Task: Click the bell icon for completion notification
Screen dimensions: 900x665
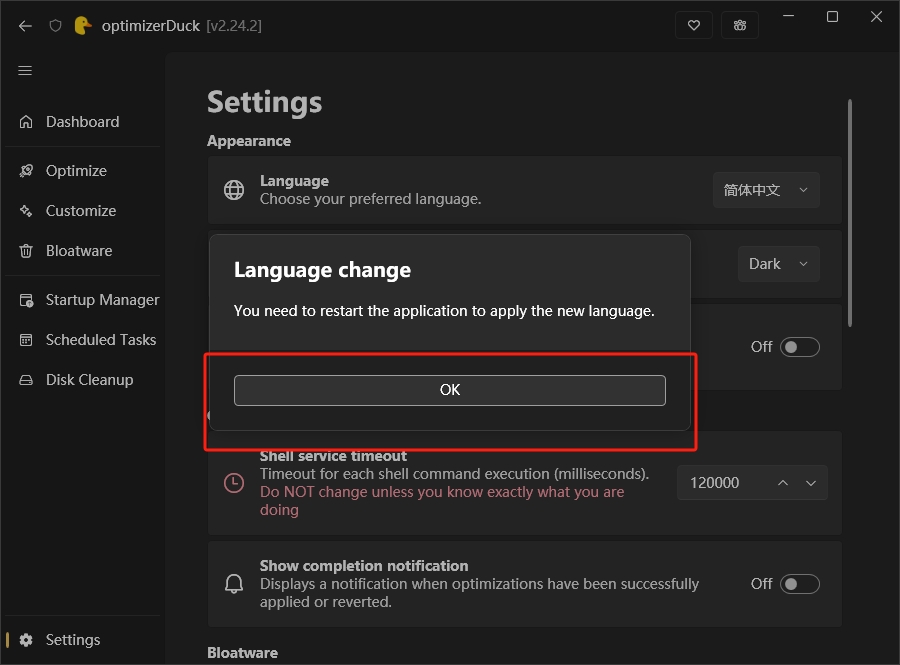Action: coord(234,584)
